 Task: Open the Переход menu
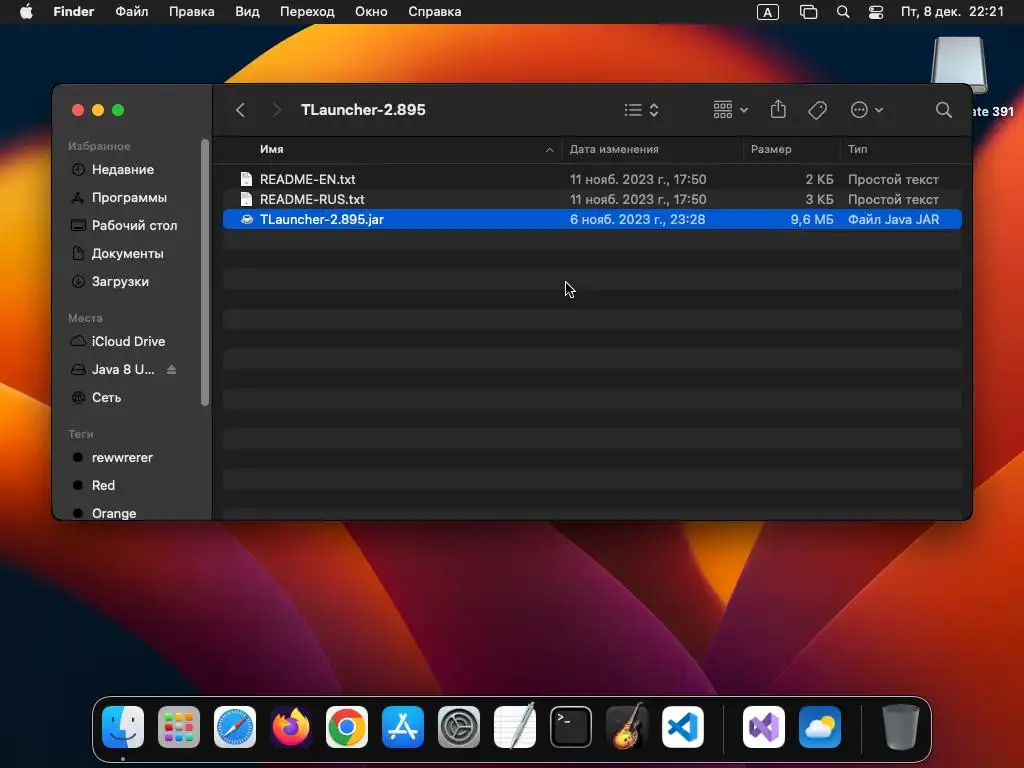coord(307,12)
